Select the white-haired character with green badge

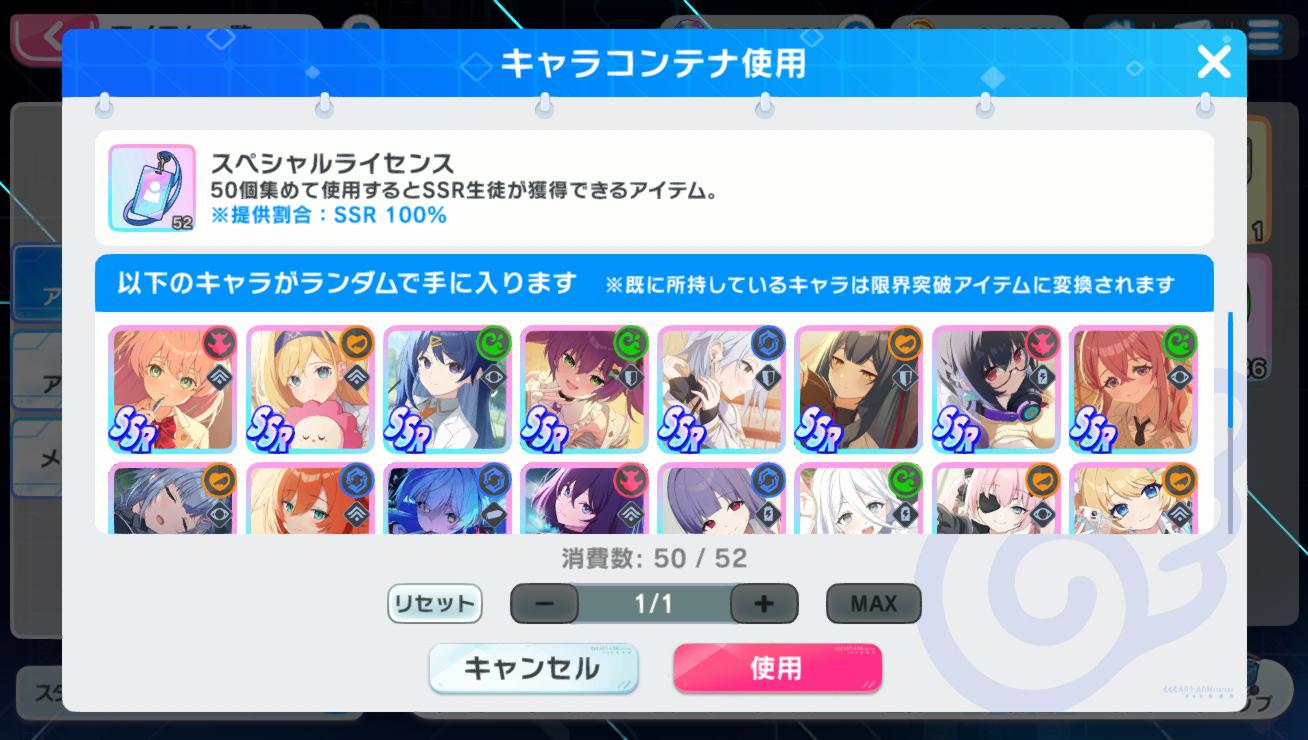859,498
